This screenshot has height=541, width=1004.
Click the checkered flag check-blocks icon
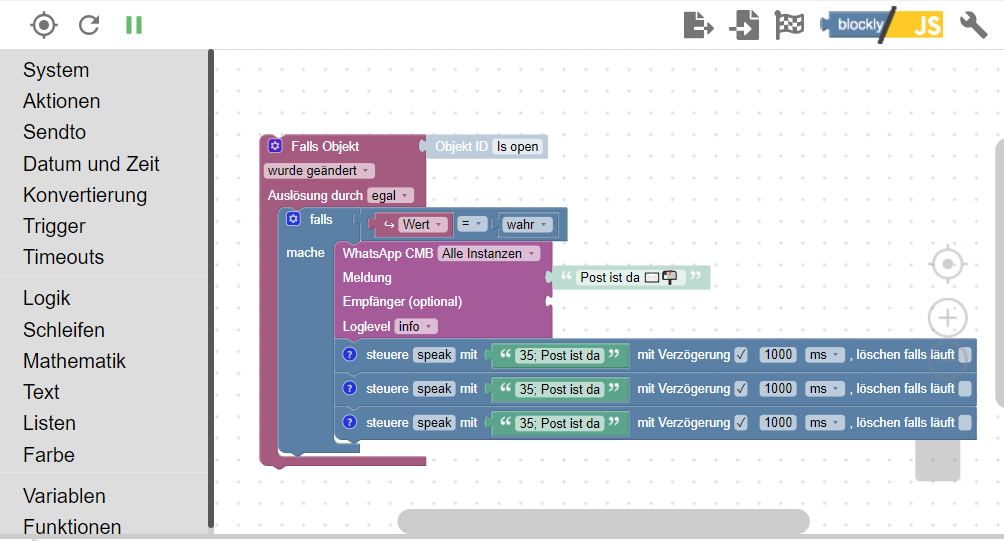pos(789,25)
